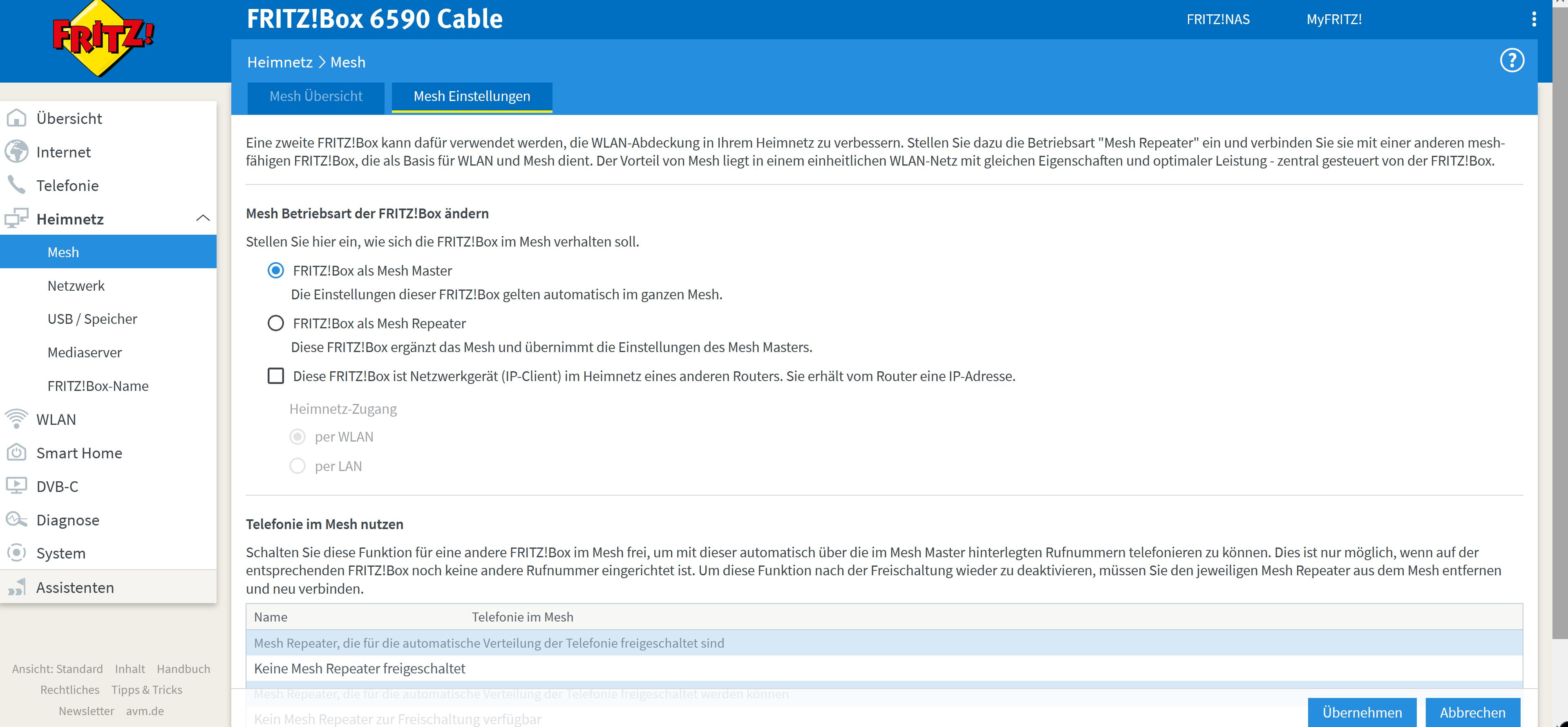Click the Heimnetz network devices icon

(x=16, y=219)
